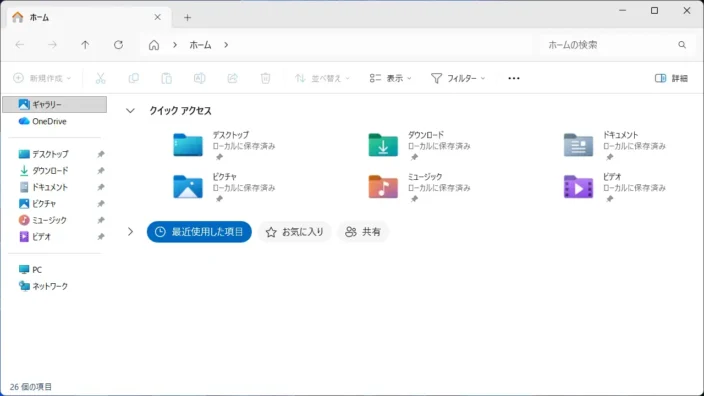The image size is (704, 396).
Task: Go forward with the right arrow
Action: tap(53, 45)
